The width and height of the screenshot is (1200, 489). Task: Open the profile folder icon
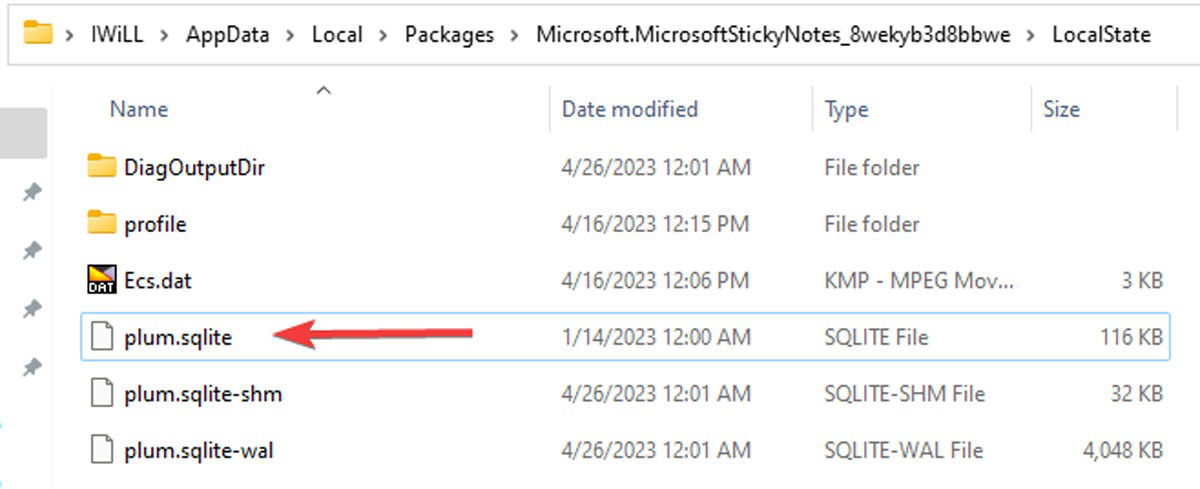point(101,223)
